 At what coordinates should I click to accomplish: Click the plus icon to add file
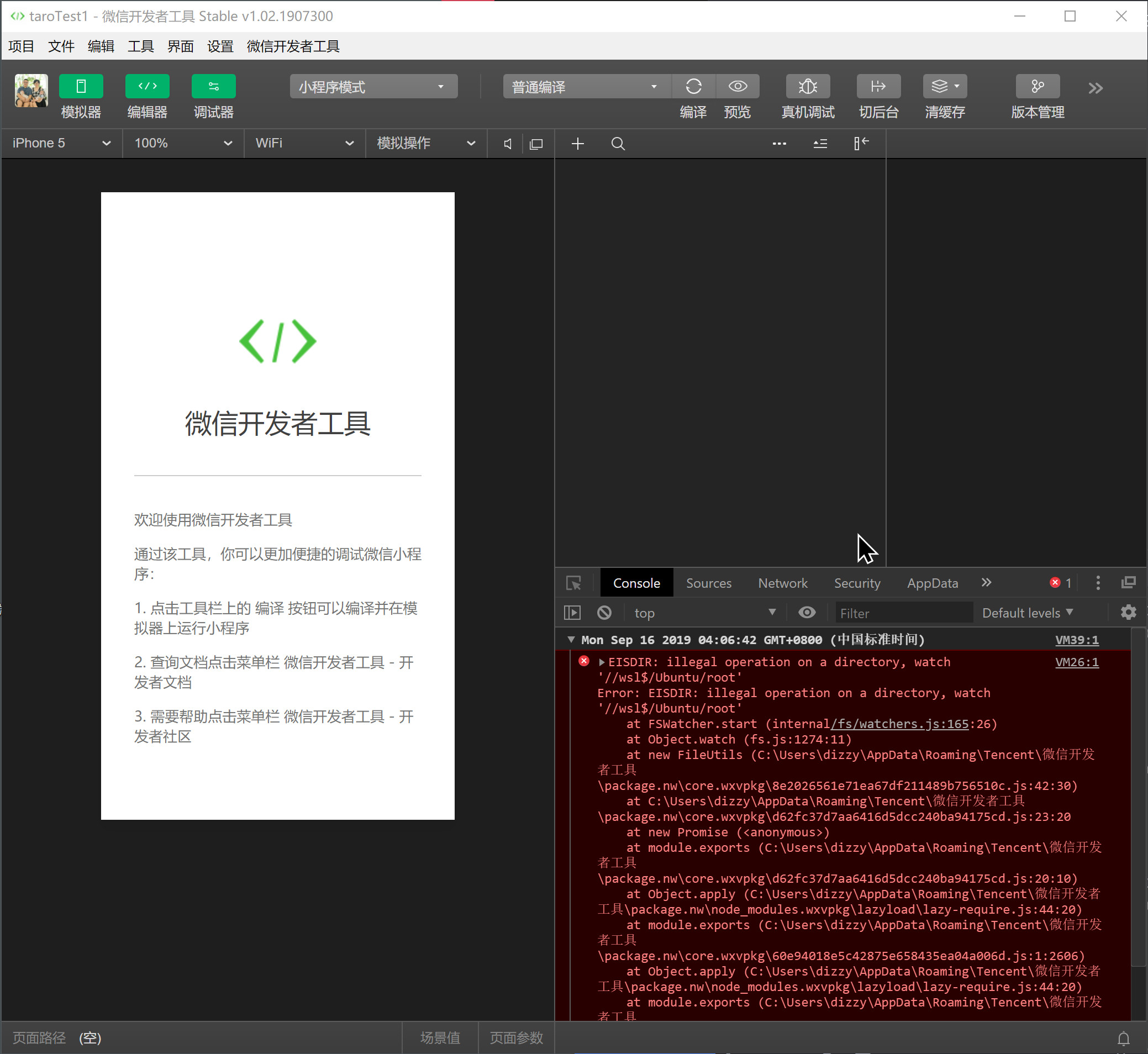[x=578, y=144]
